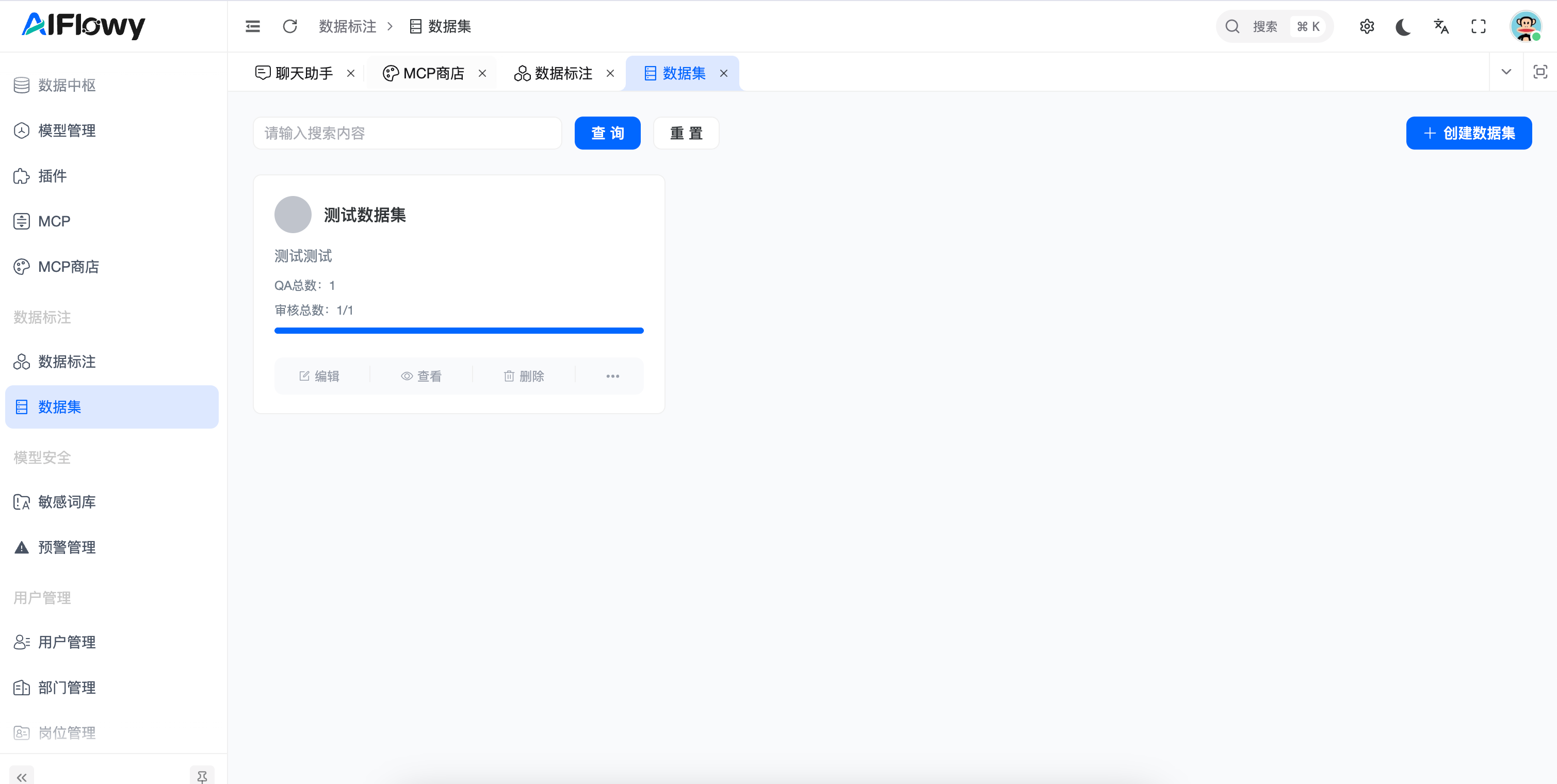Click the 查看 eye button on the dataset card
Screen dimensions: 1557x784
click(x=421, y=376)
